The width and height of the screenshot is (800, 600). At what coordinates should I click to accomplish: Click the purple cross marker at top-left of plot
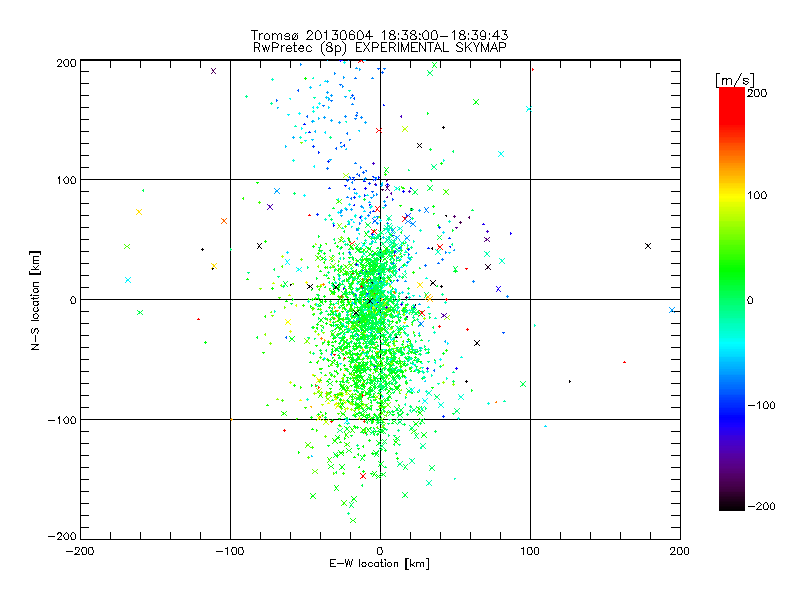pos(213,71)
